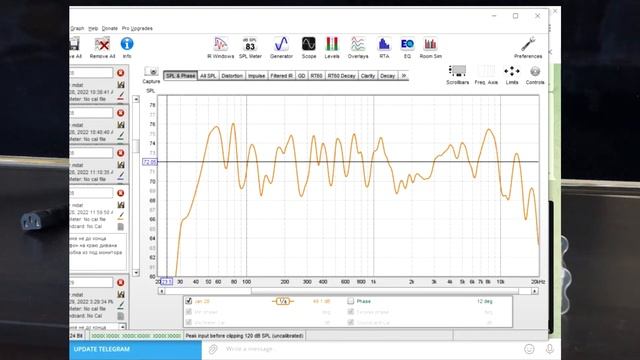This screenshot has width=640, height=360.
Task: Click the name field of 10:38:41 measurement
Action: (91, 73)
